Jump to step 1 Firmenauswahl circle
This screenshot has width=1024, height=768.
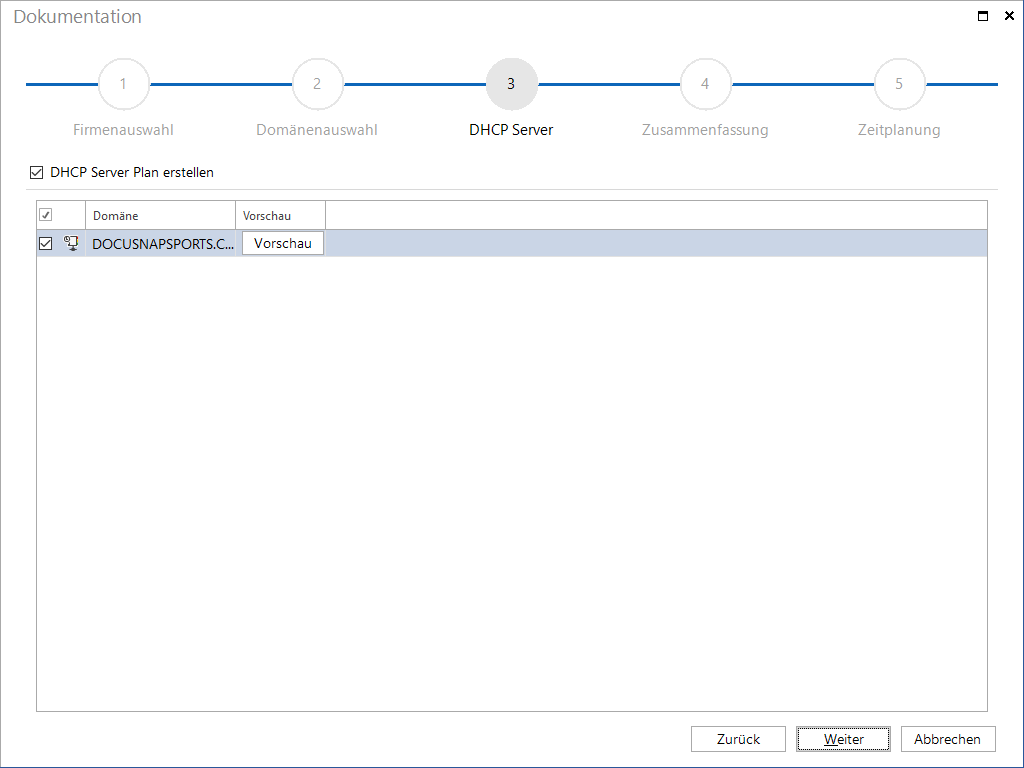[x=123, y=84]
